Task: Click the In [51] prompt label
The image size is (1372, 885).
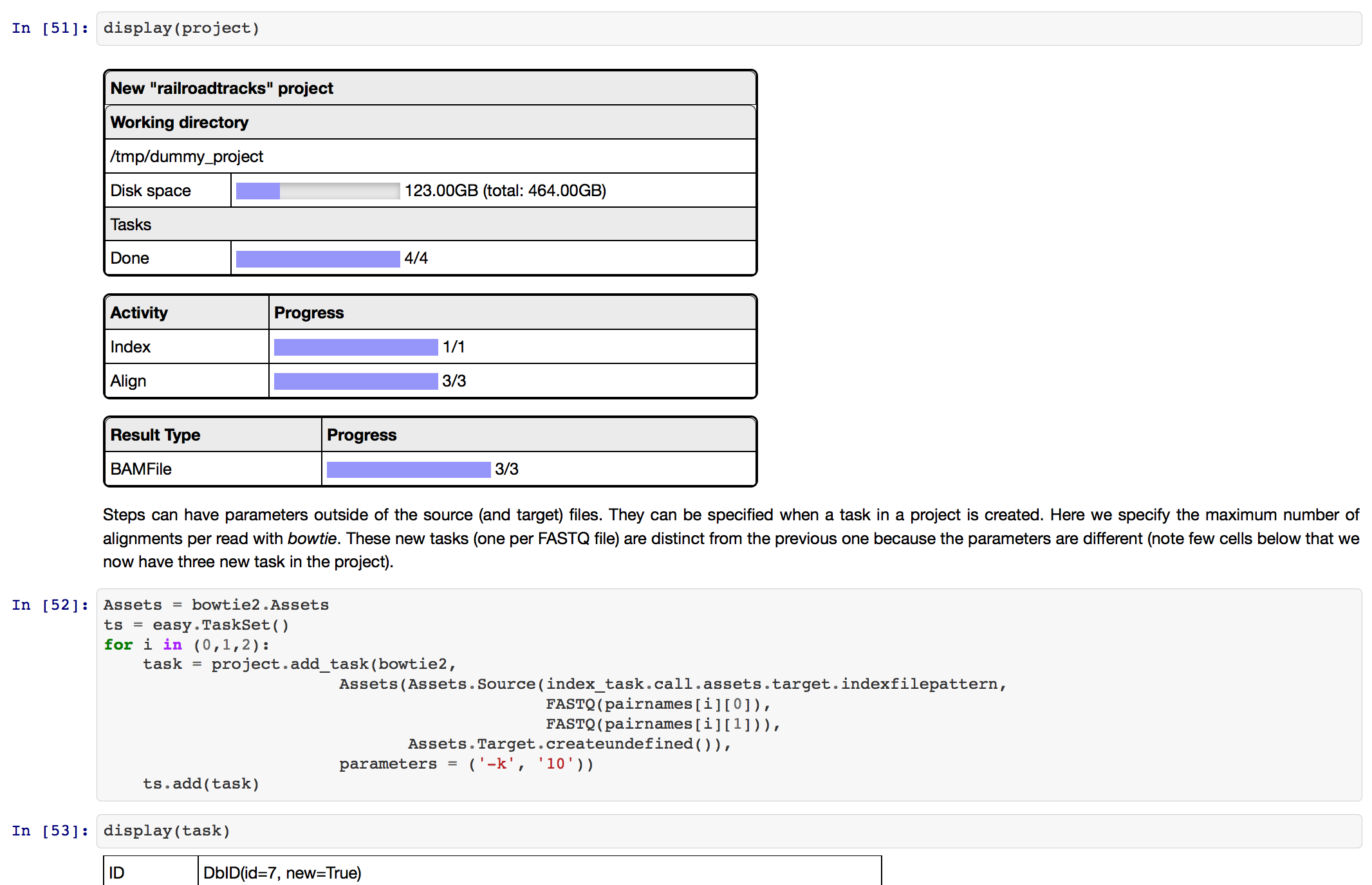Action: coord(50,28)
